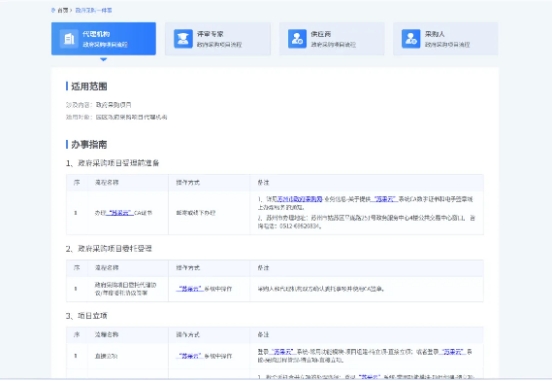This screenshot has width=554, height=381.
Task: Open the second quoted link in section 3 remarks
Action: pyautogui.click(x=453, y=352)
